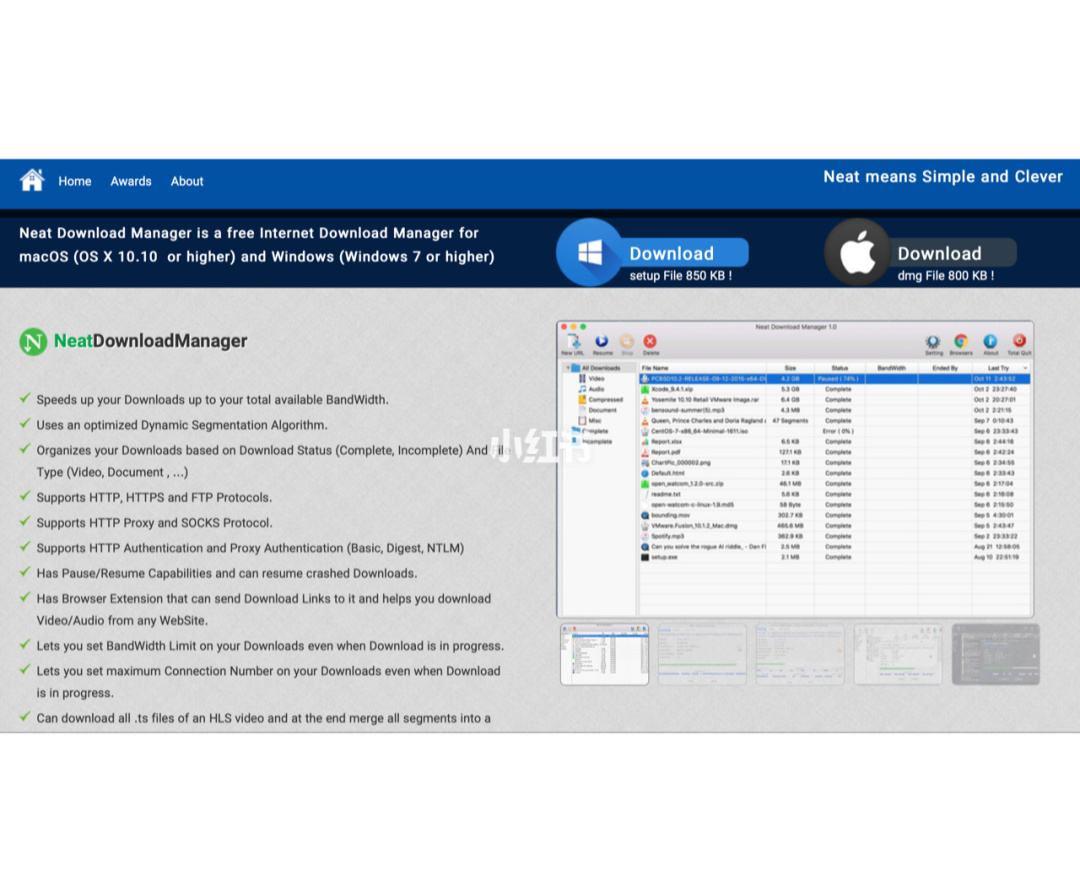This screenshot has width=1080, height=892.
Task: Click the green NeatDownloadManager logo icon
Action: click(x=33, y=341)
